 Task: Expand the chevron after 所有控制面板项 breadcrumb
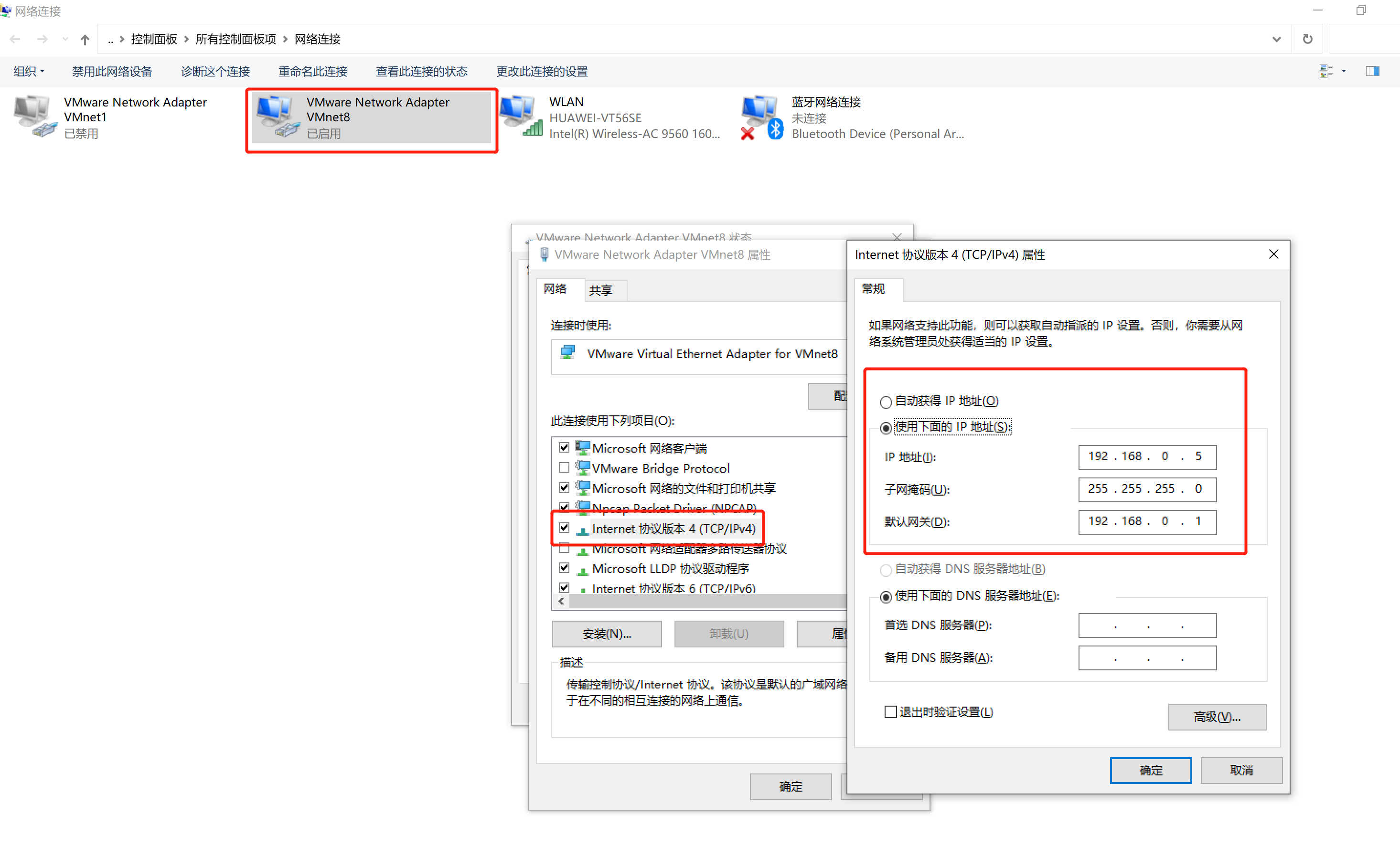286,39
